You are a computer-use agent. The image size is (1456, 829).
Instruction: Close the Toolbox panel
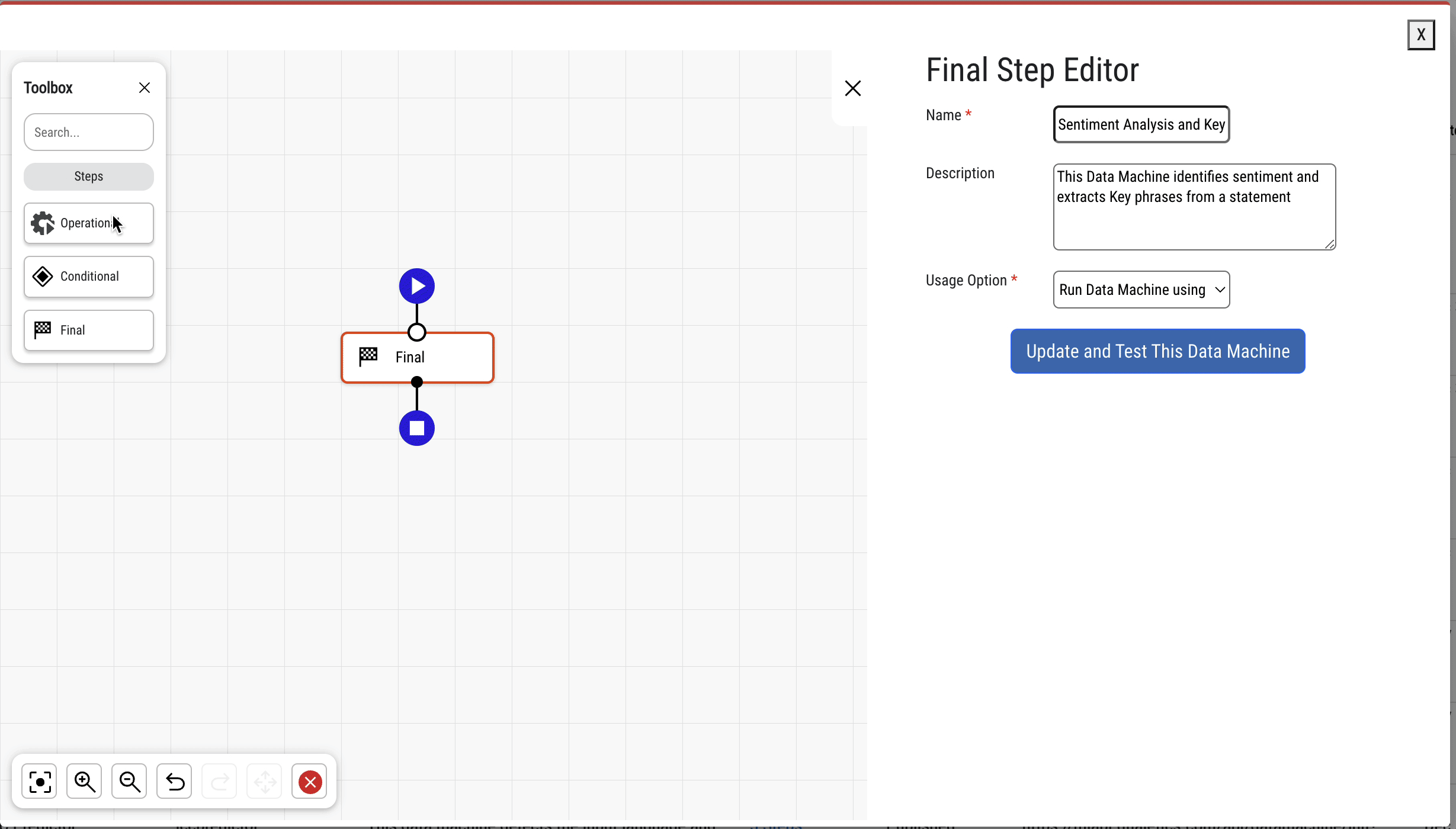tap(145, 88)
